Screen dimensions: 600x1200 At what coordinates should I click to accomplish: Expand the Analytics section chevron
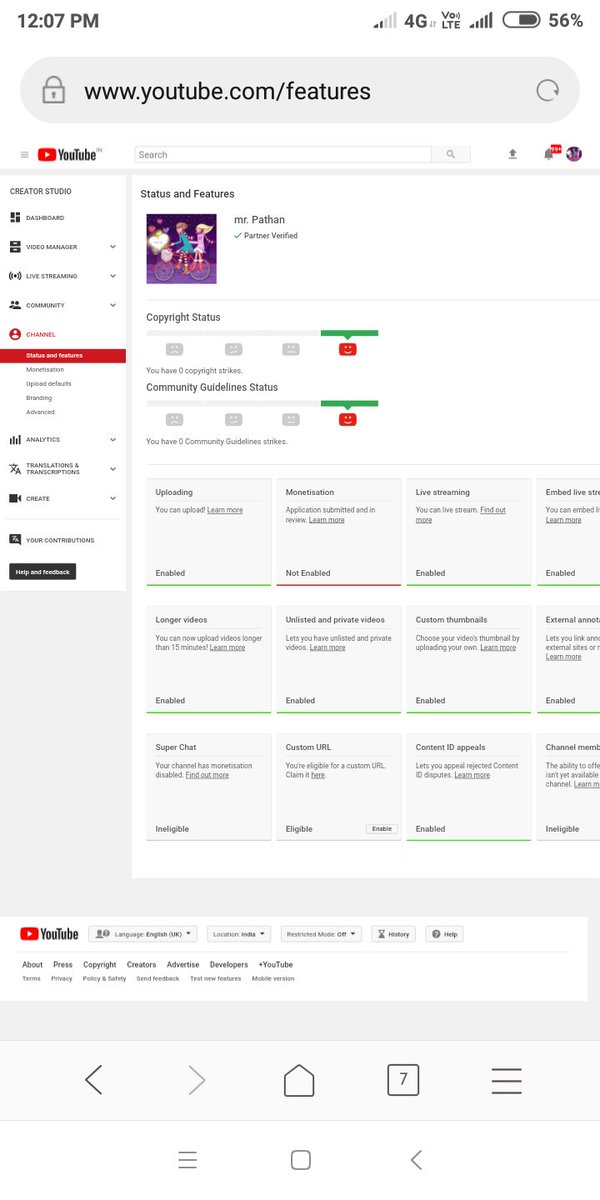(x=113, y=439)
